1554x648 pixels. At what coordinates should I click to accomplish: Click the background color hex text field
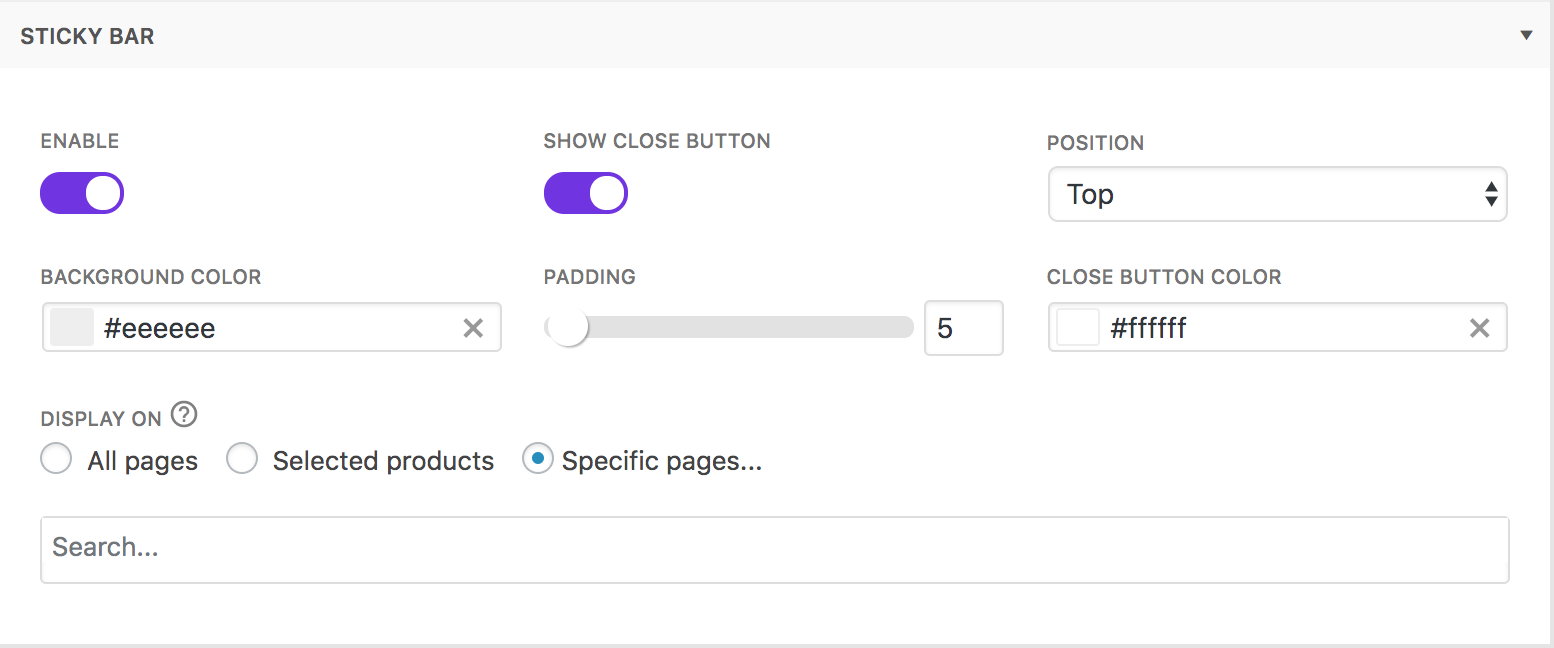[x=270, y=328]
